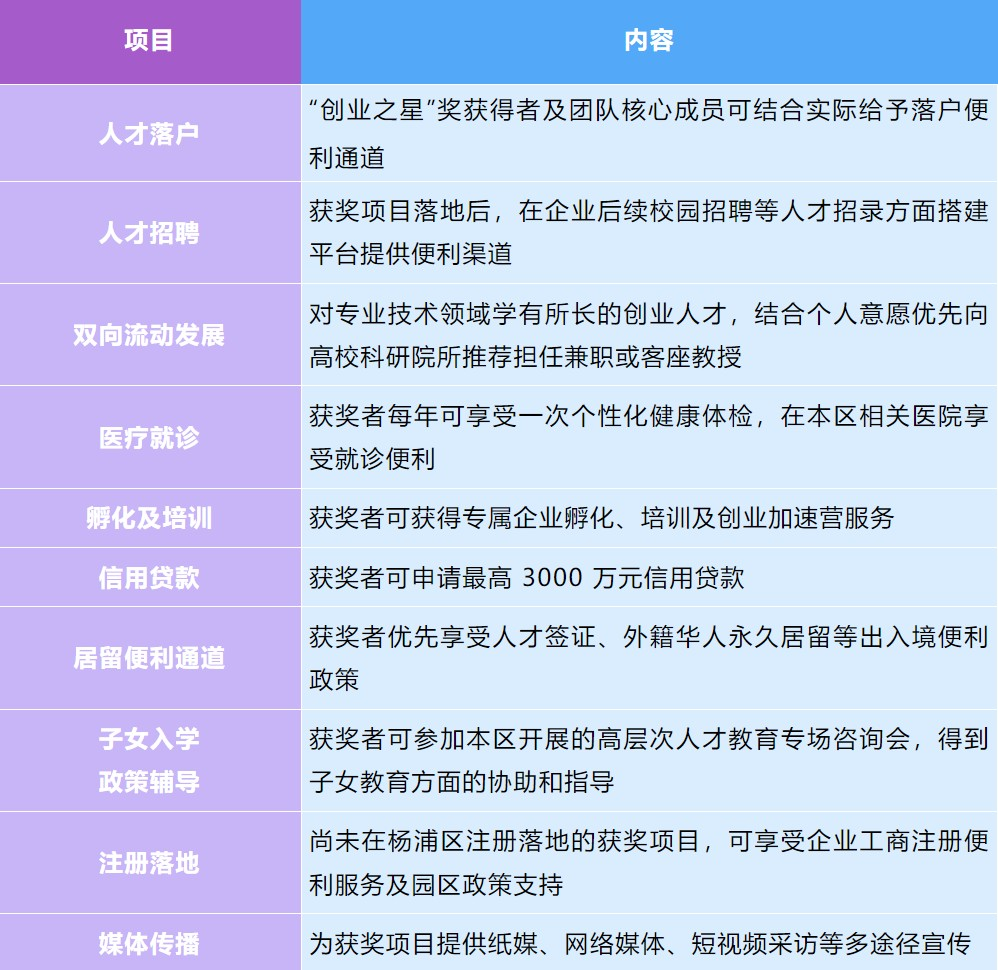The height and width of the screenshot is (970, 998).
Task: Click the text about “创业之星” 落户便利通道
Action: (x=648, y=134)
